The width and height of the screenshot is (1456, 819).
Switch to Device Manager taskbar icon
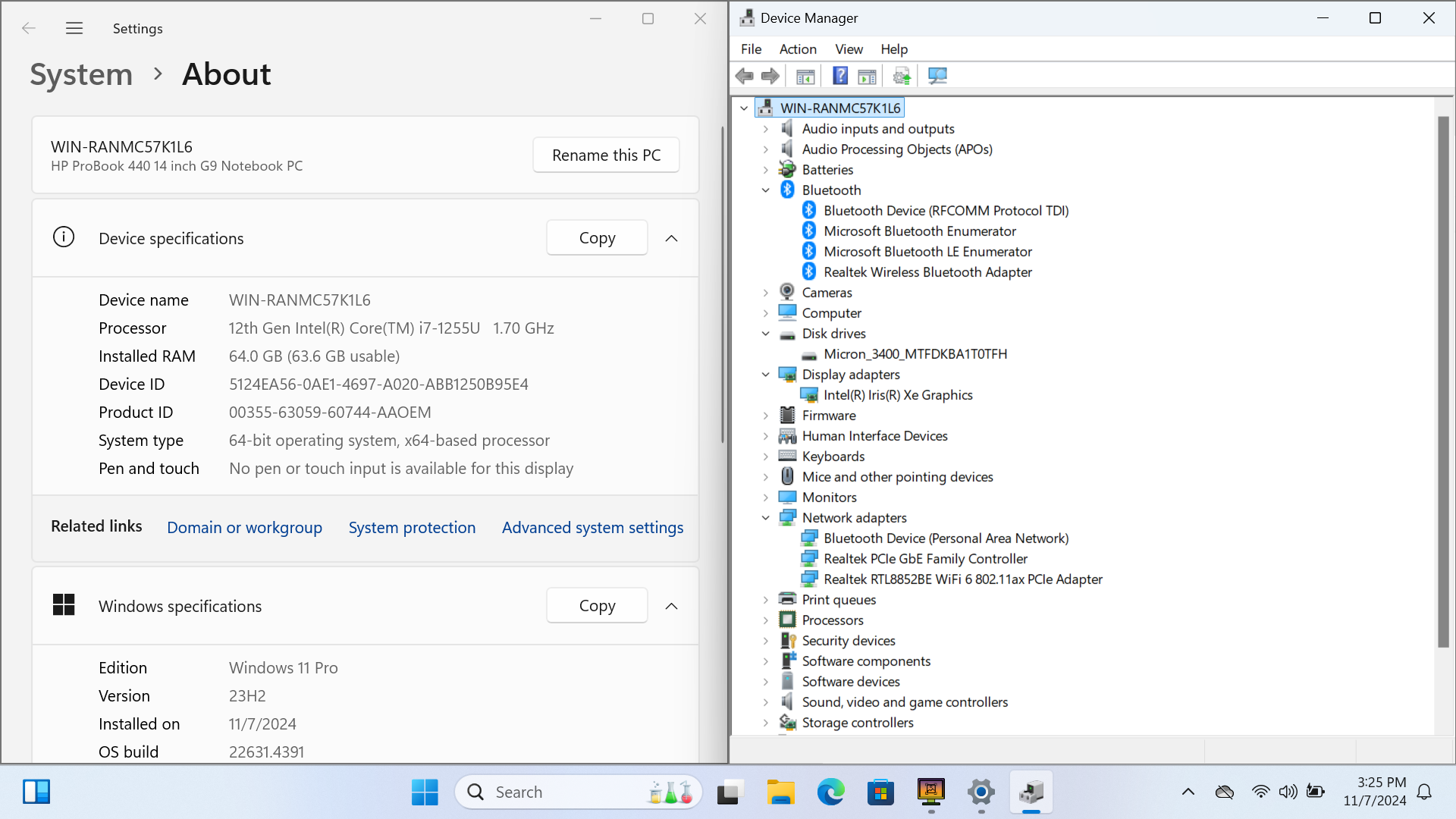(x=1031, y=792)
